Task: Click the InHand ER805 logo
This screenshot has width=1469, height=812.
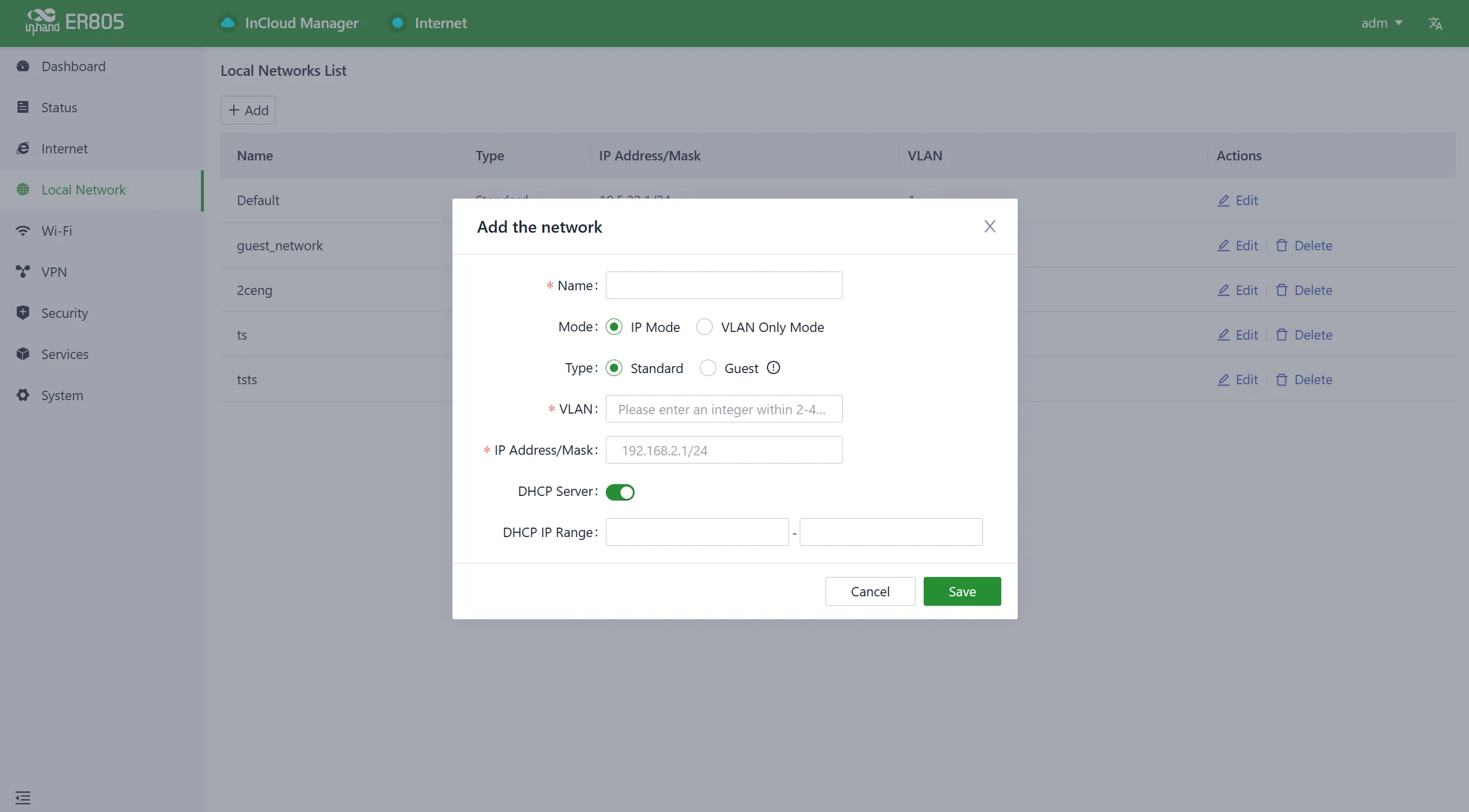Action: (75, 22)
